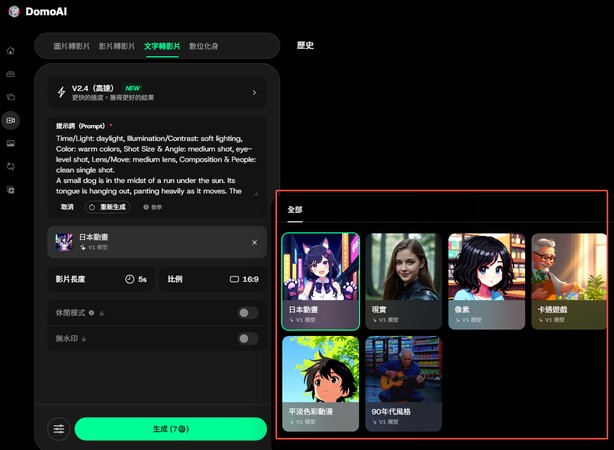Image resolution: width=614 pixels, height=450 pixels.
Task: Toggle 休閒模式 switch
Action: (248, 313)
